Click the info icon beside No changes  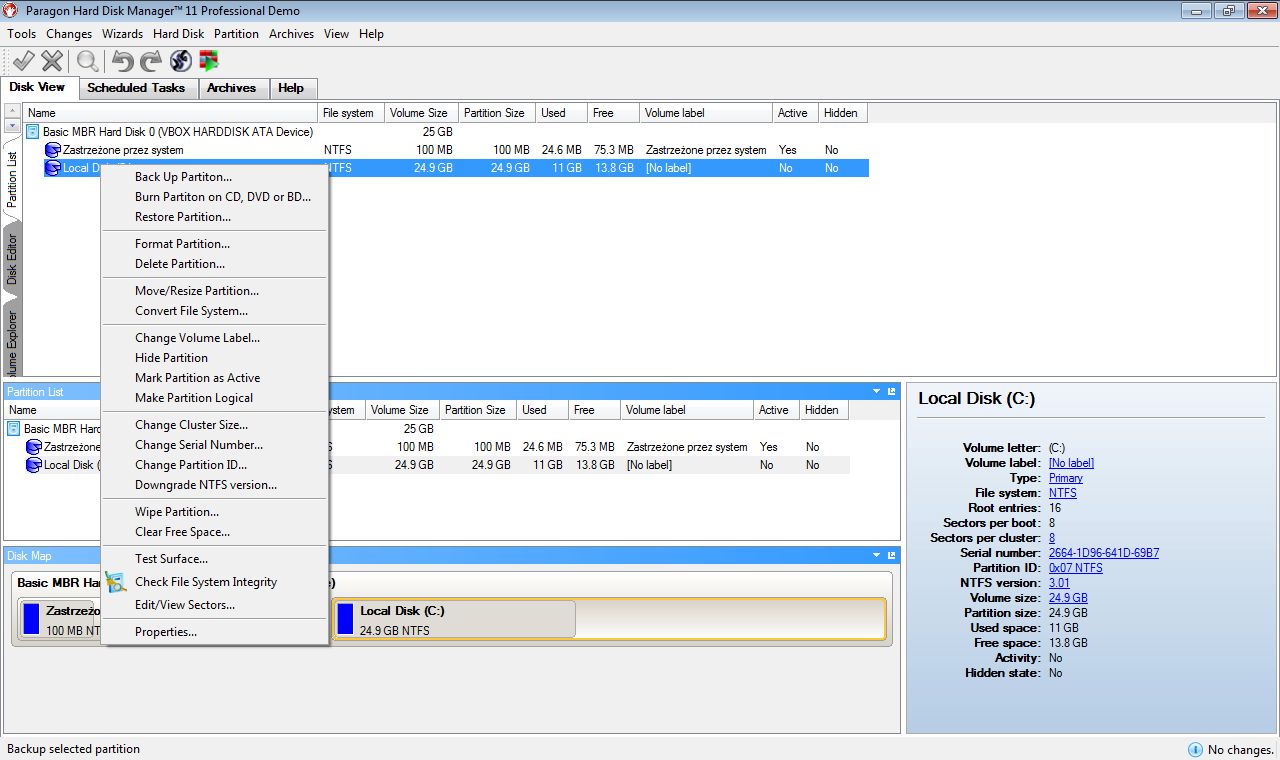(x=1194, y=749)
